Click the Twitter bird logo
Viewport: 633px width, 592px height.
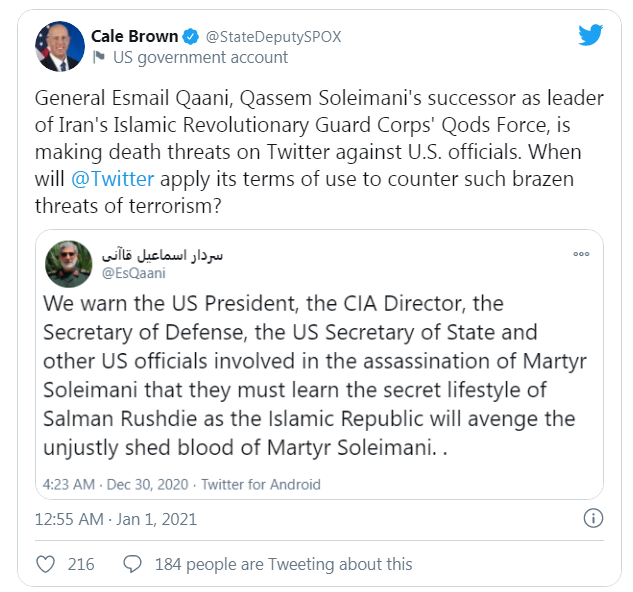tap(591, 35)
